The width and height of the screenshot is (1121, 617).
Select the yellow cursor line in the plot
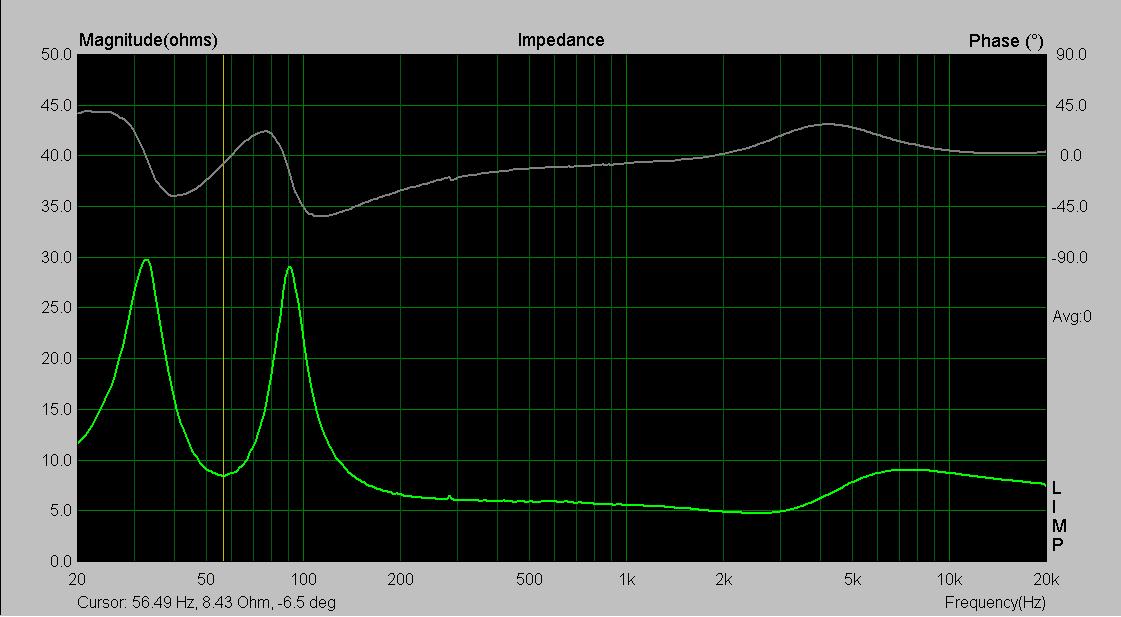224,307
